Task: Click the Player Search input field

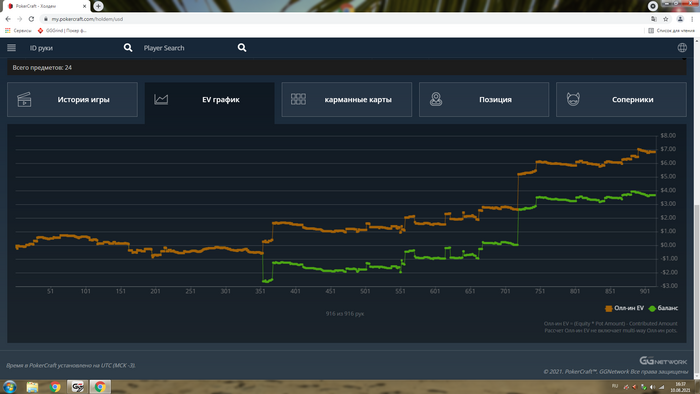Action: (188, 48)
